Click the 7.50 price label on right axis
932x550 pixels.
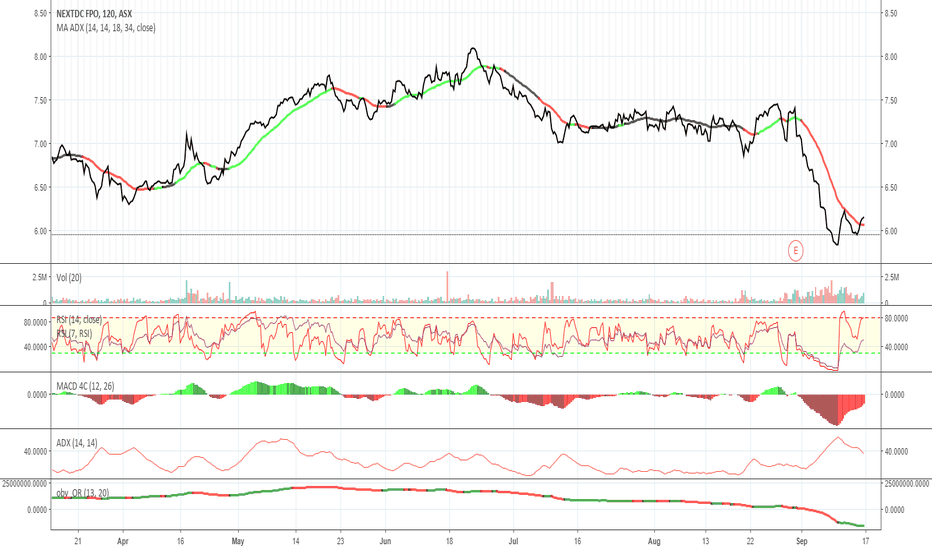coord(890,100)
